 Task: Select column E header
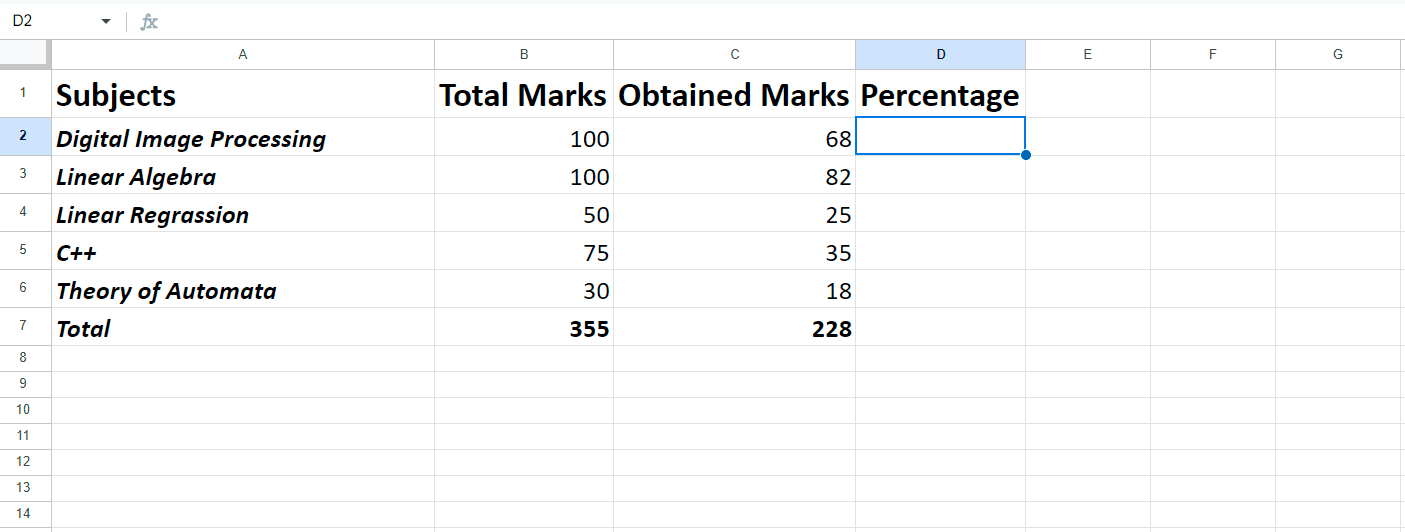tap(1088, 55)
